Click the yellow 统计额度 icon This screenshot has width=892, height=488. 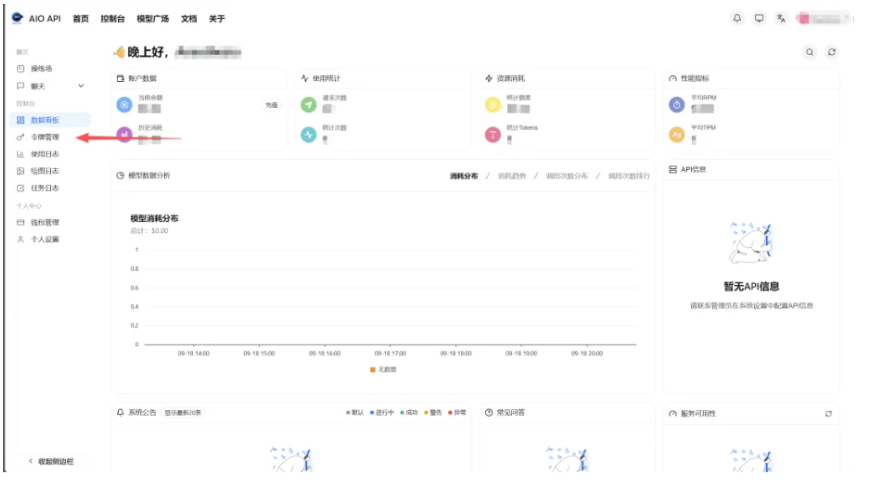click(x=493, y=105)
